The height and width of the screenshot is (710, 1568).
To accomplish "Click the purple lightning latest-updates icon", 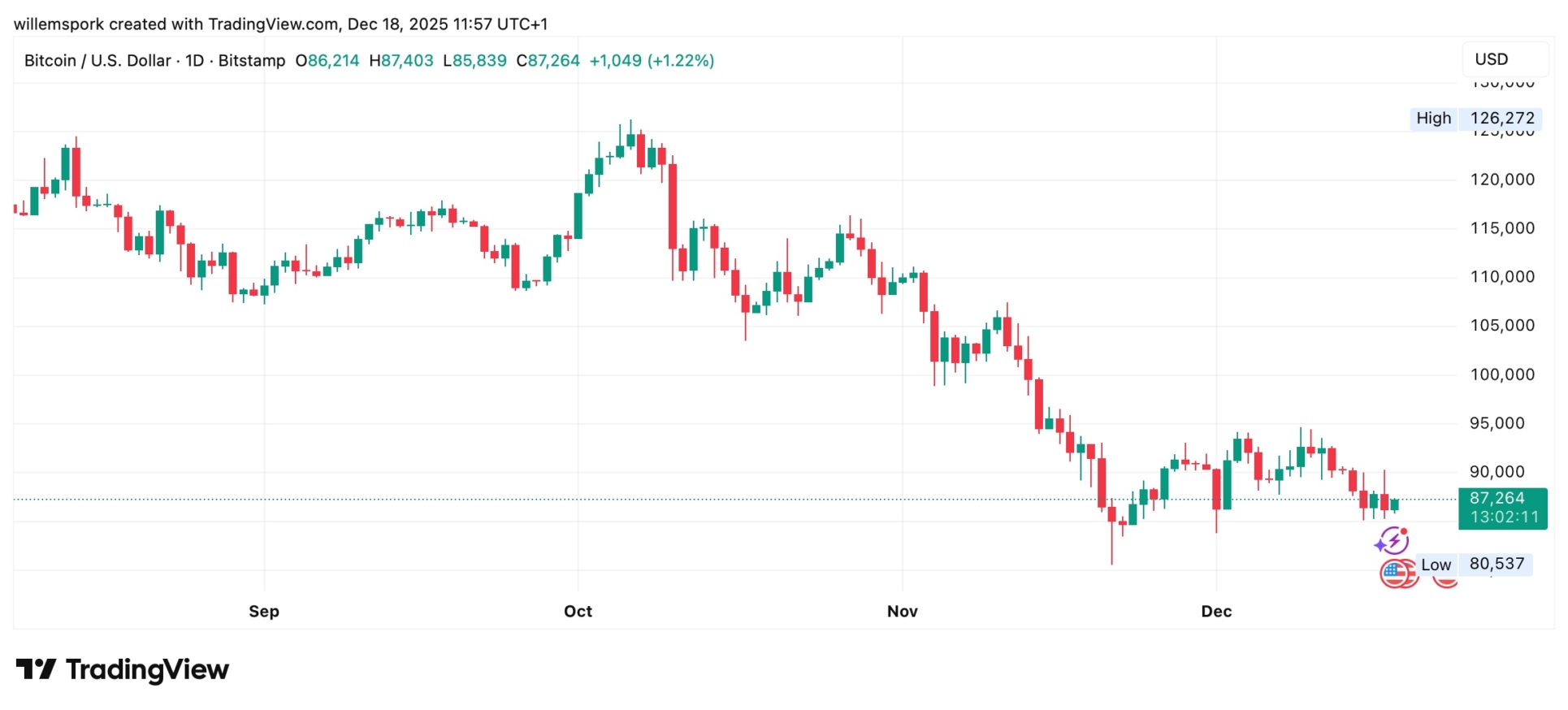I will tap(1393, 540).
